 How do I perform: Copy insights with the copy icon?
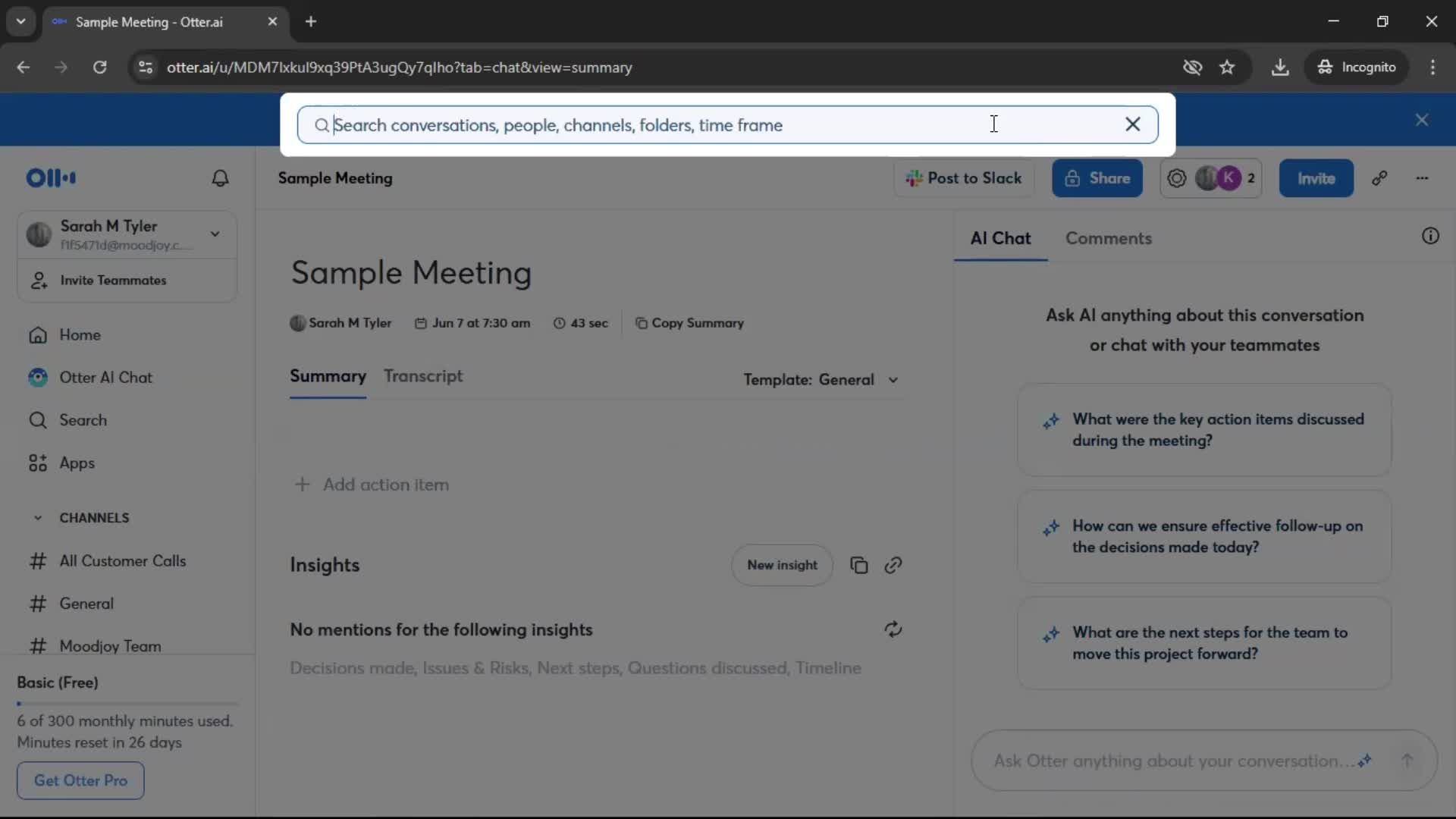tap(858, 565)
